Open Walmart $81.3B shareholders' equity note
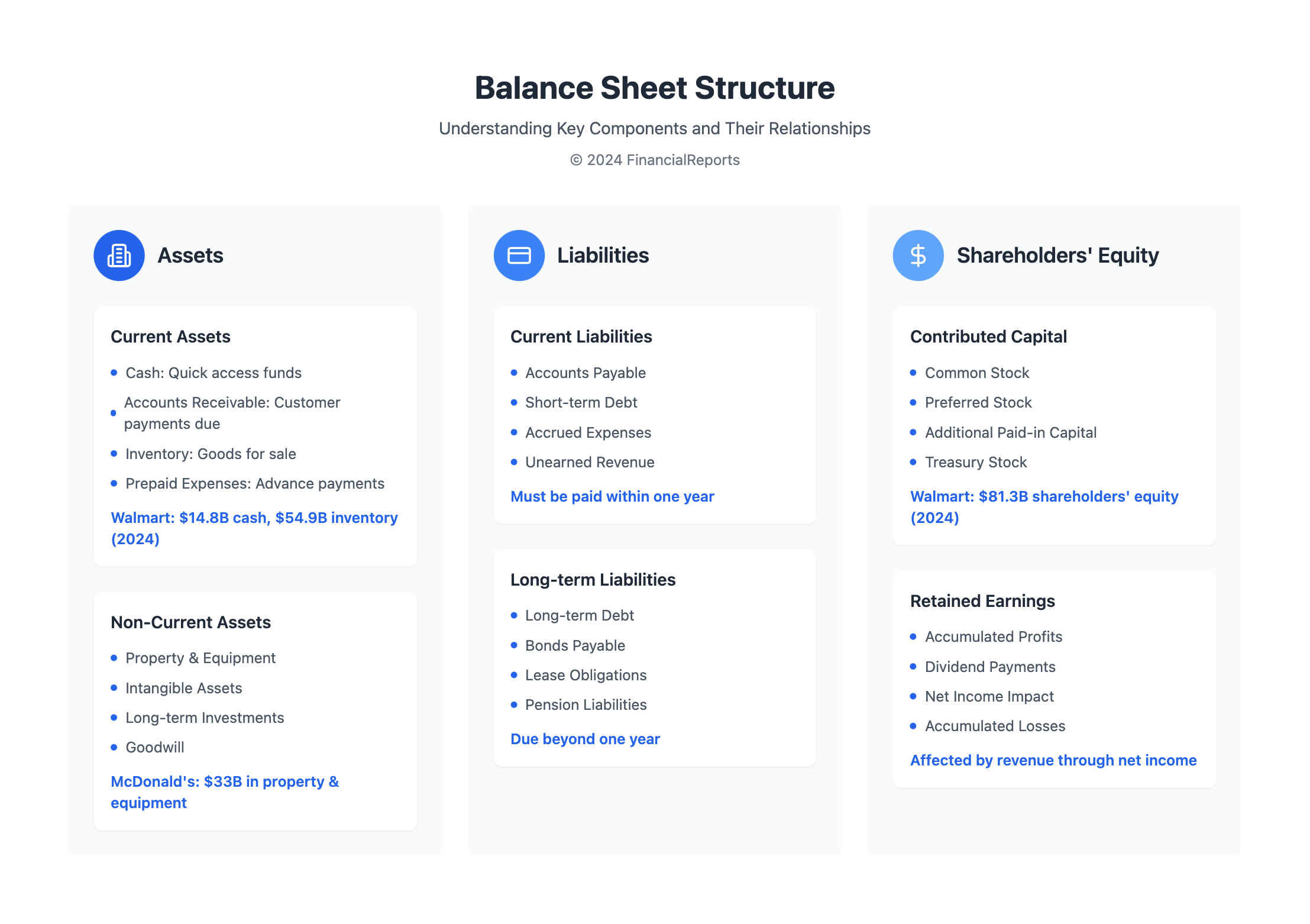Viewport: 1310px width, 924px height. click(1044, 507)
